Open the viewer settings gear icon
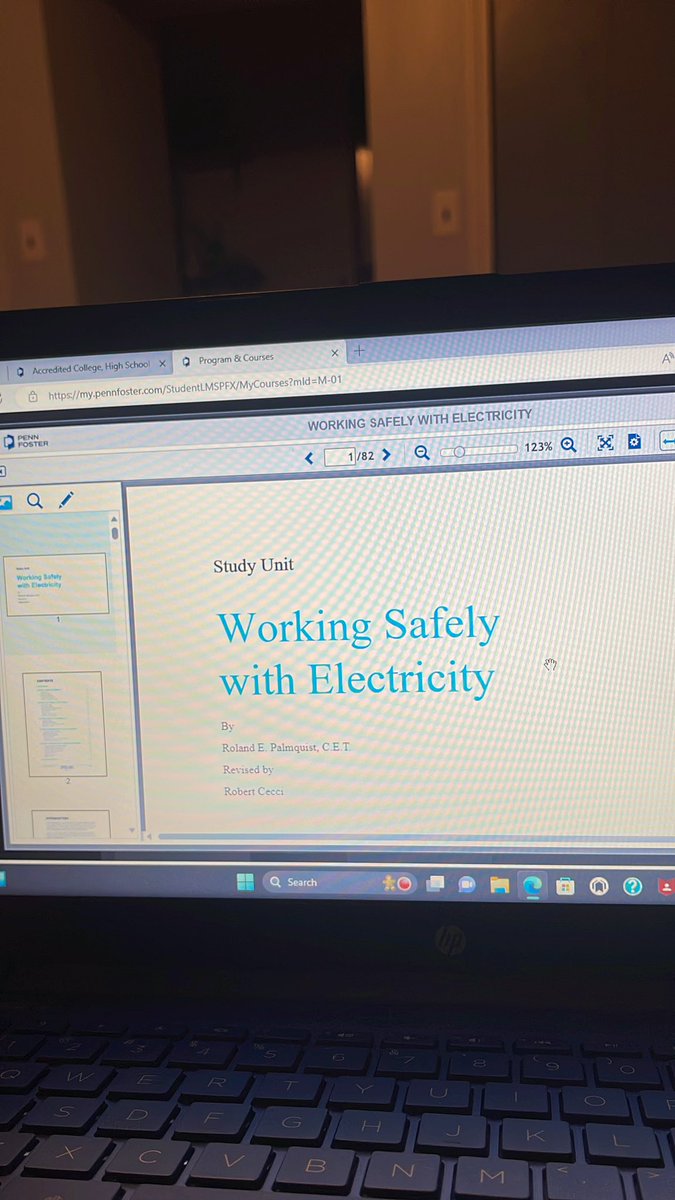 point(634,442)
